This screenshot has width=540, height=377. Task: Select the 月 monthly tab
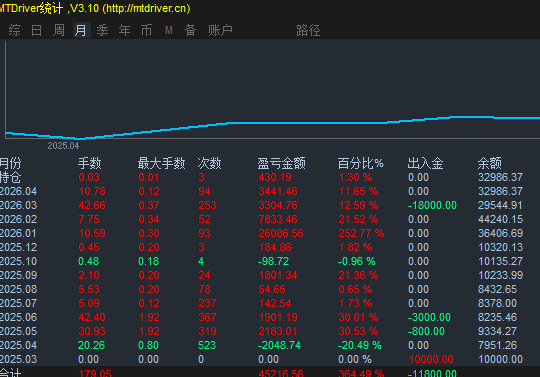click(81, 30)
